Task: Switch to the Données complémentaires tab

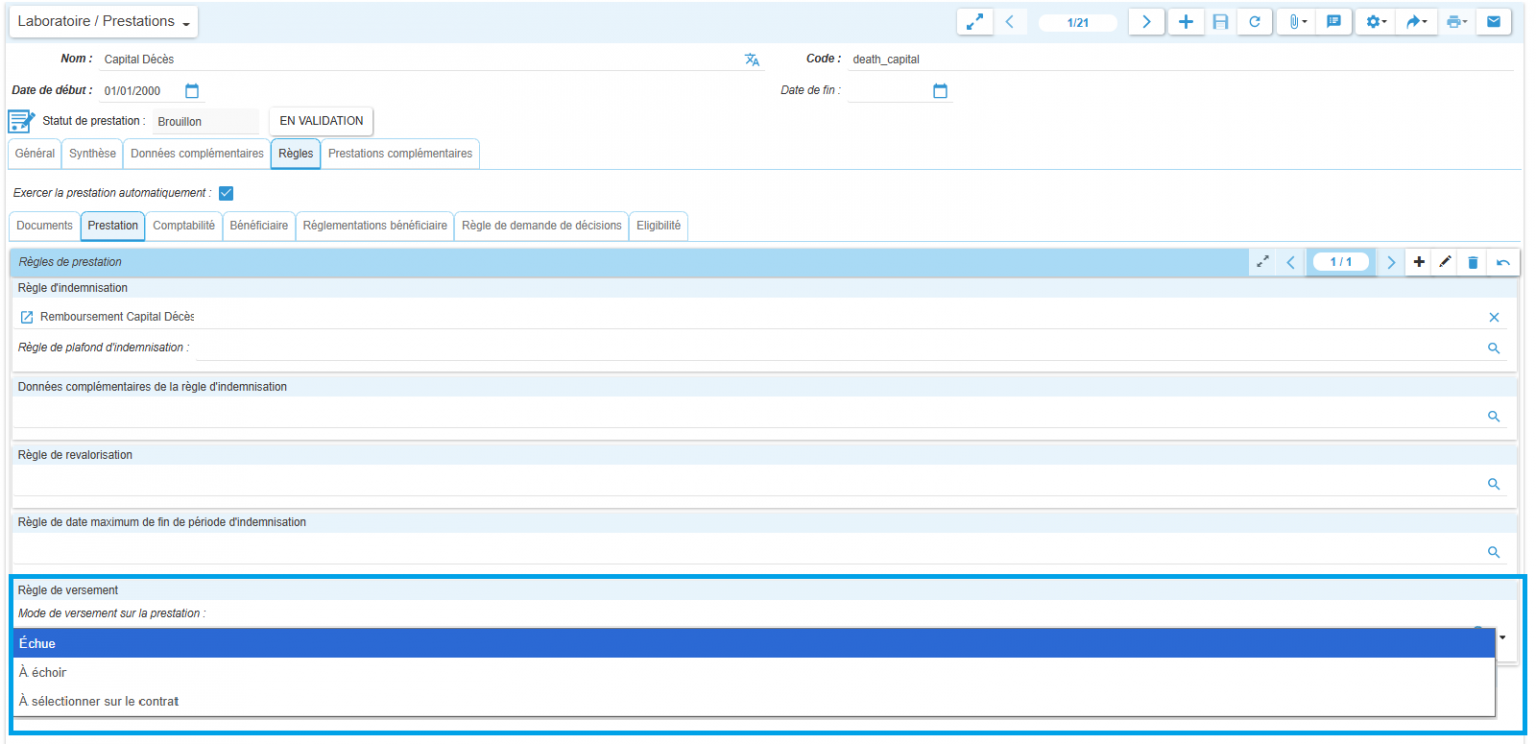Action: point(197,154)
